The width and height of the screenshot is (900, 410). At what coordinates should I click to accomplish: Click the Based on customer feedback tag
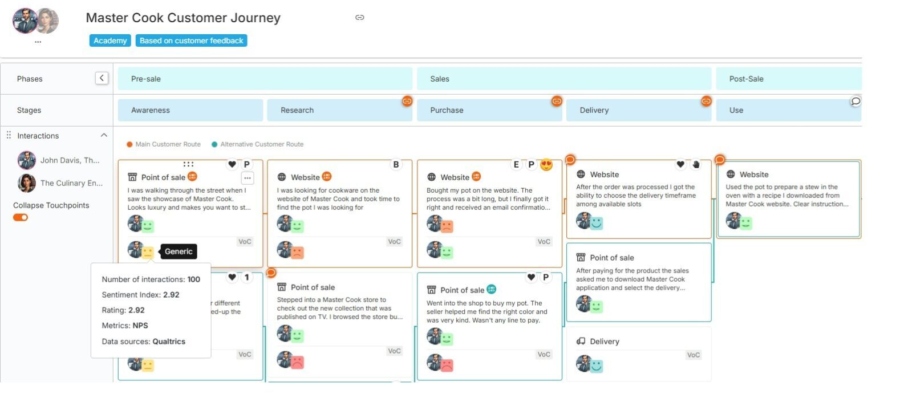click(x=191, y=41)
